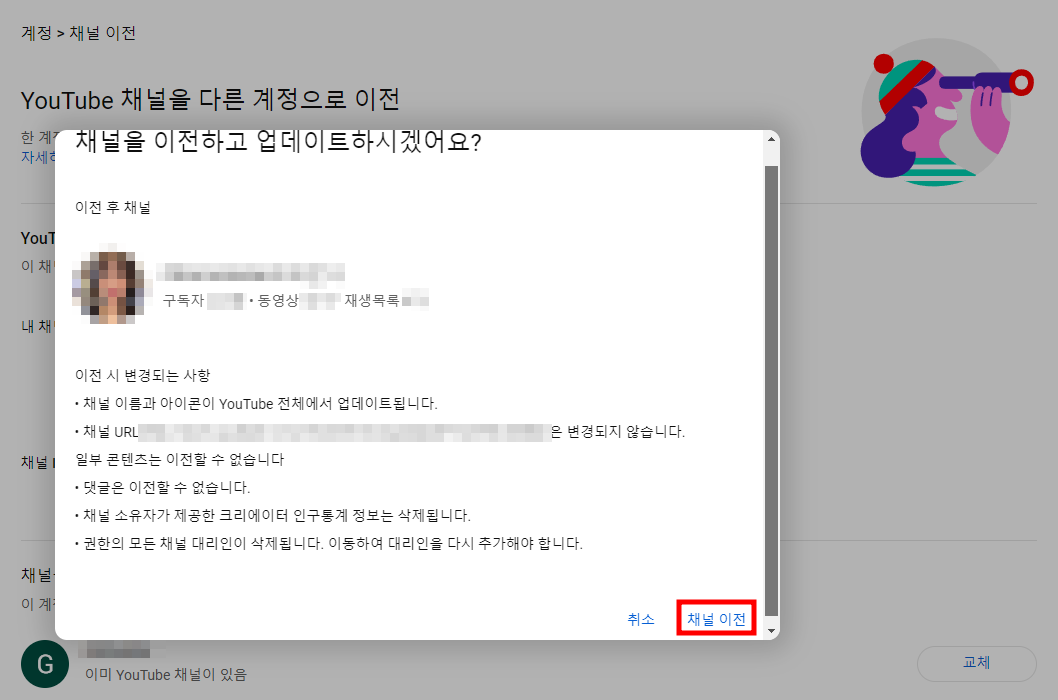Select the 크리에이터 인구통계 정보는 삭제됩니다 line
Viewport: 1058px width, 700px height.
273,516
